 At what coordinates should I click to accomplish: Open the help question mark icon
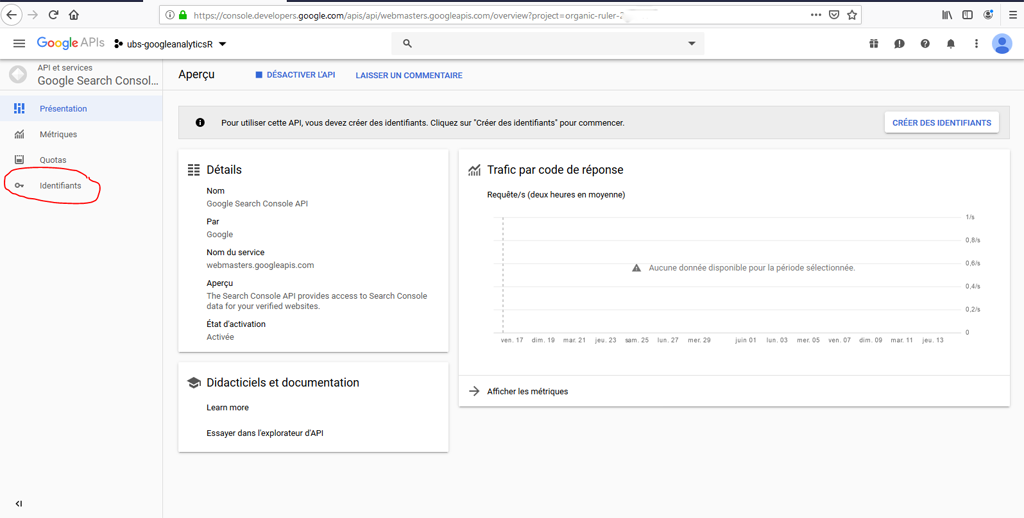point(925,44)
